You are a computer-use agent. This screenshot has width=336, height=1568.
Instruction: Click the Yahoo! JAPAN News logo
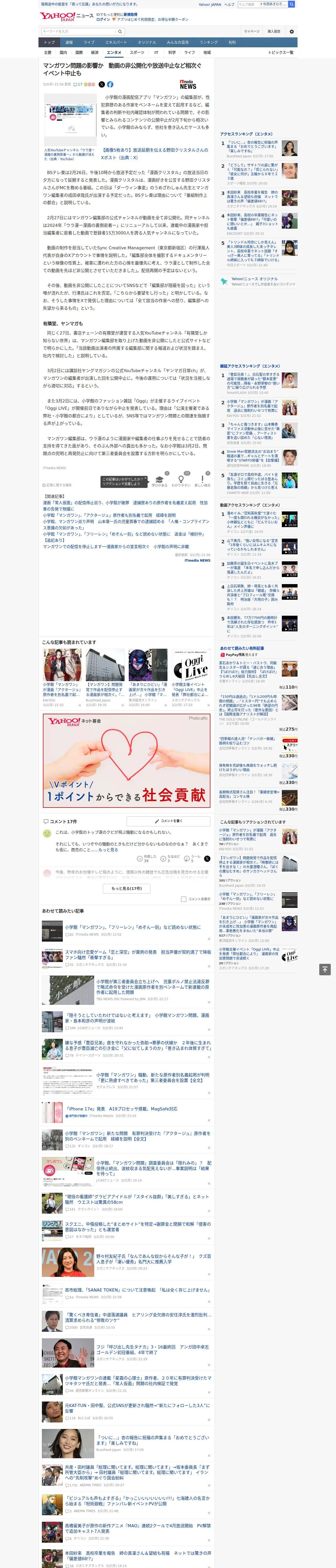point(67,16)
